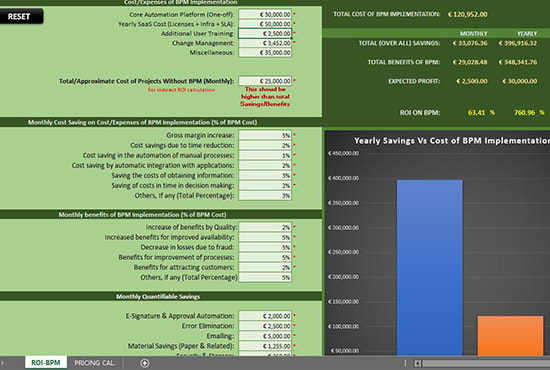Select Change Management cost field

tap(265, 43)
